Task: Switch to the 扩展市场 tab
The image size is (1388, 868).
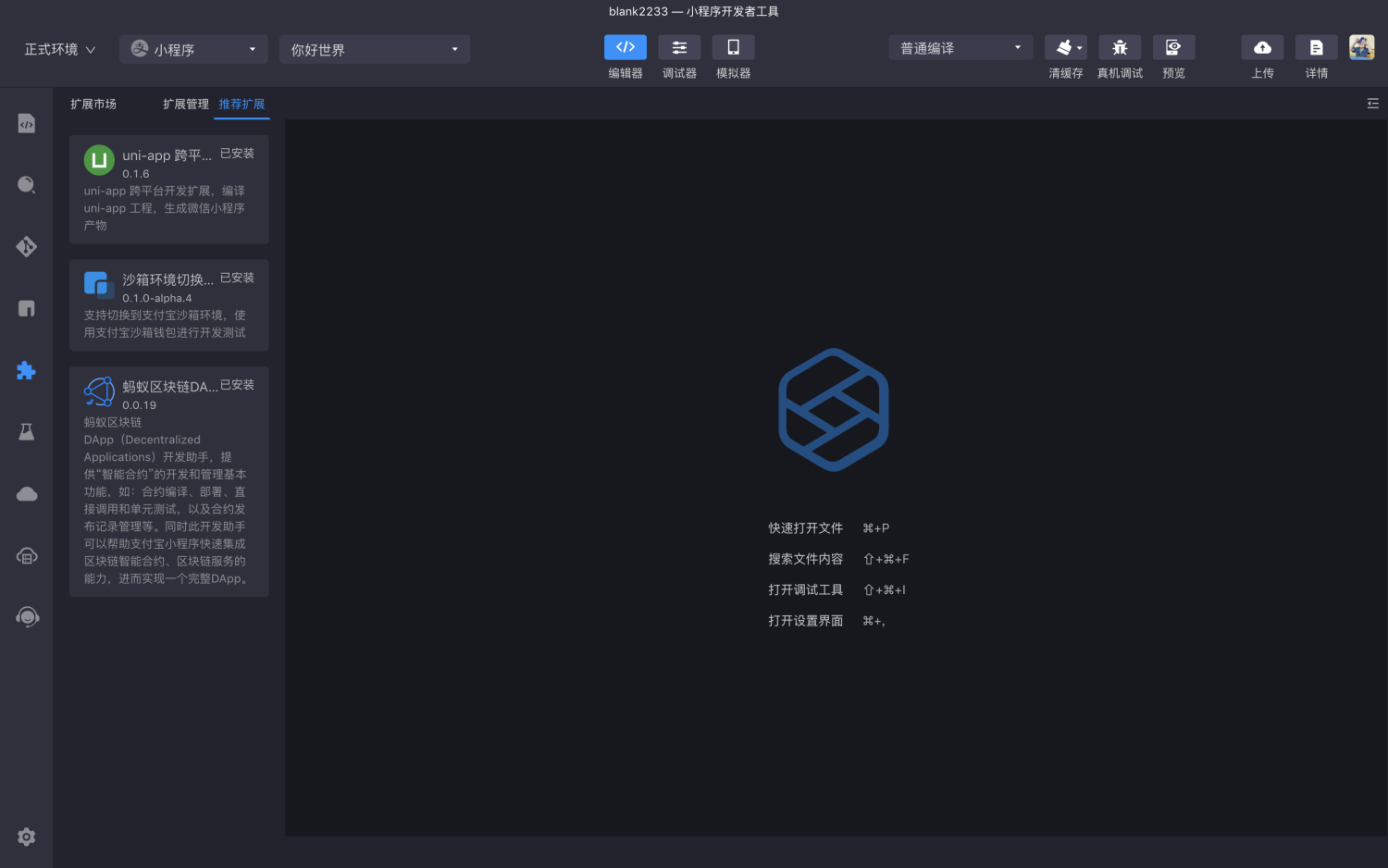Action: 93,104
